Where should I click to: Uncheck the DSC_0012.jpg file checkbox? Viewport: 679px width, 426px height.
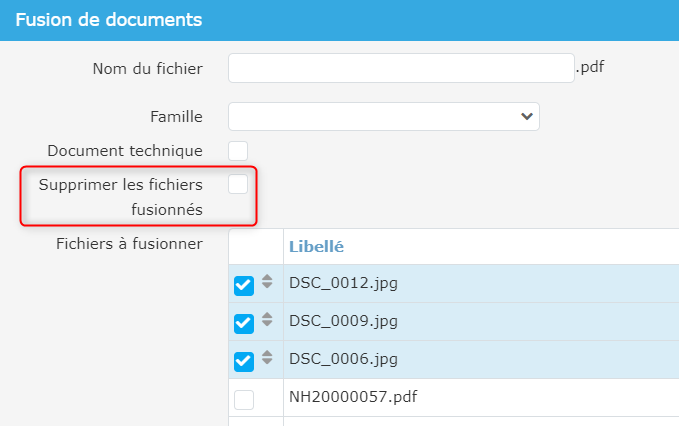(x=244, y=286)
